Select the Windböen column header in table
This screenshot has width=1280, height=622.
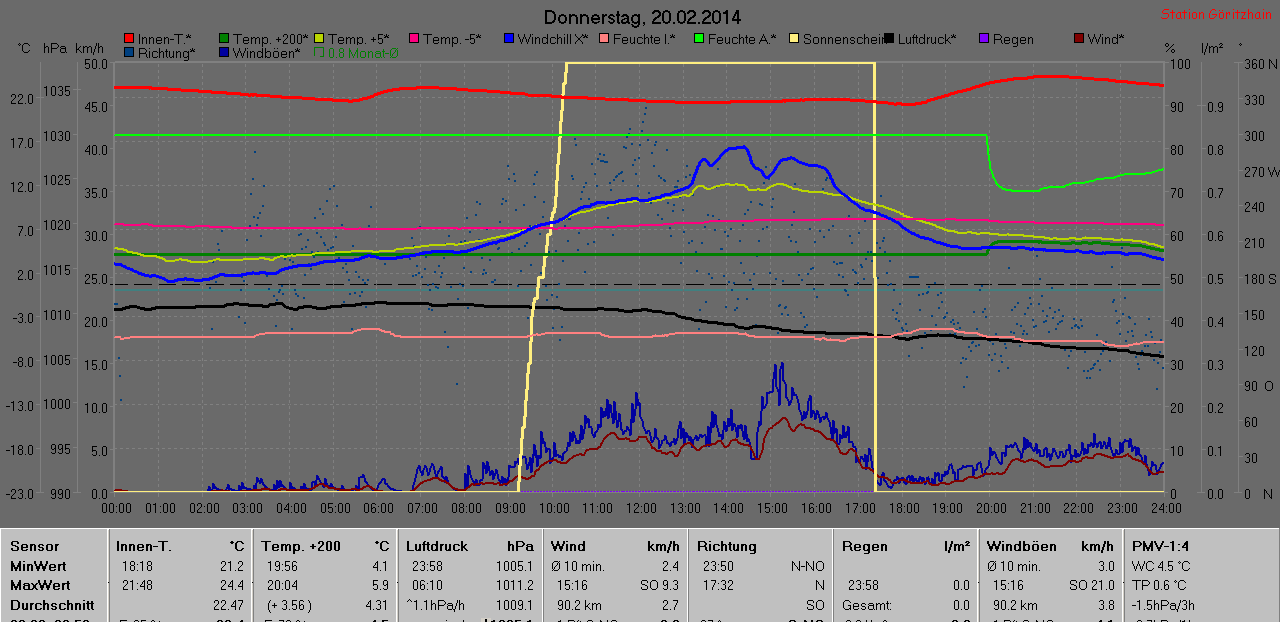click(1021, 546)
